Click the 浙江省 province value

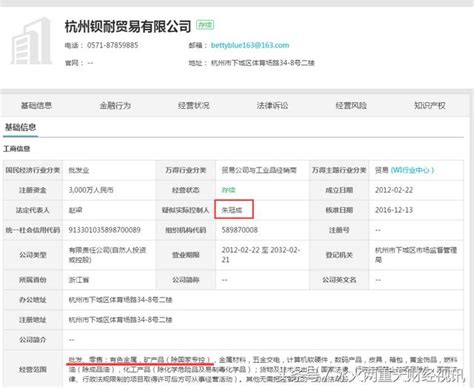point(79,280)
